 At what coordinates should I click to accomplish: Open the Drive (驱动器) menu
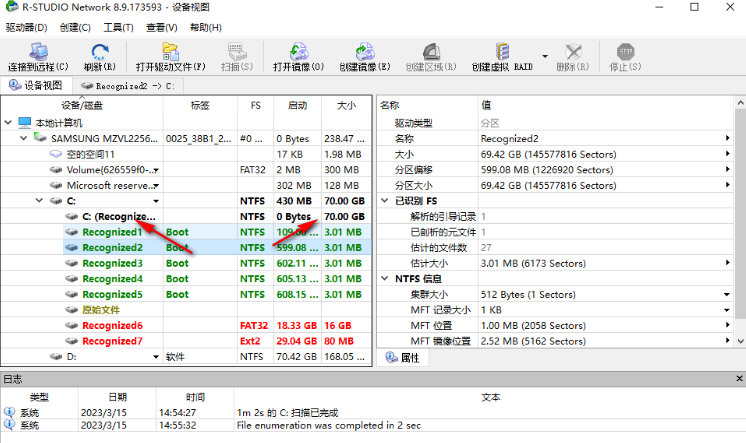[27, 28]
